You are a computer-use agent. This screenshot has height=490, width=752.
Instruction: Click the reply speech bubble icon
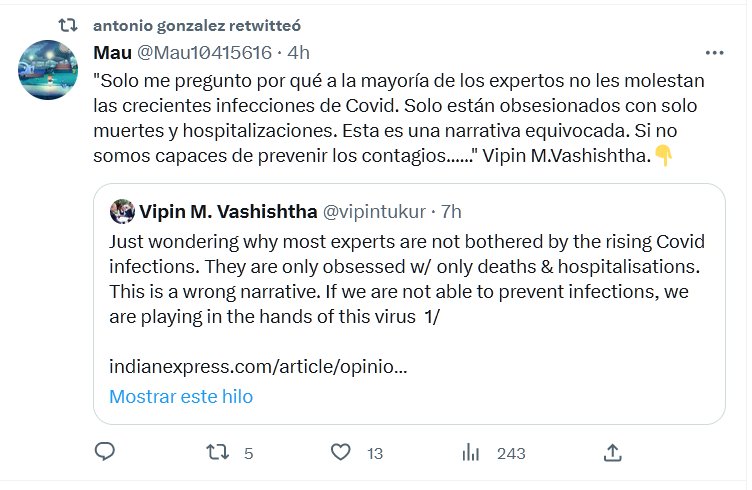point(105,452)
